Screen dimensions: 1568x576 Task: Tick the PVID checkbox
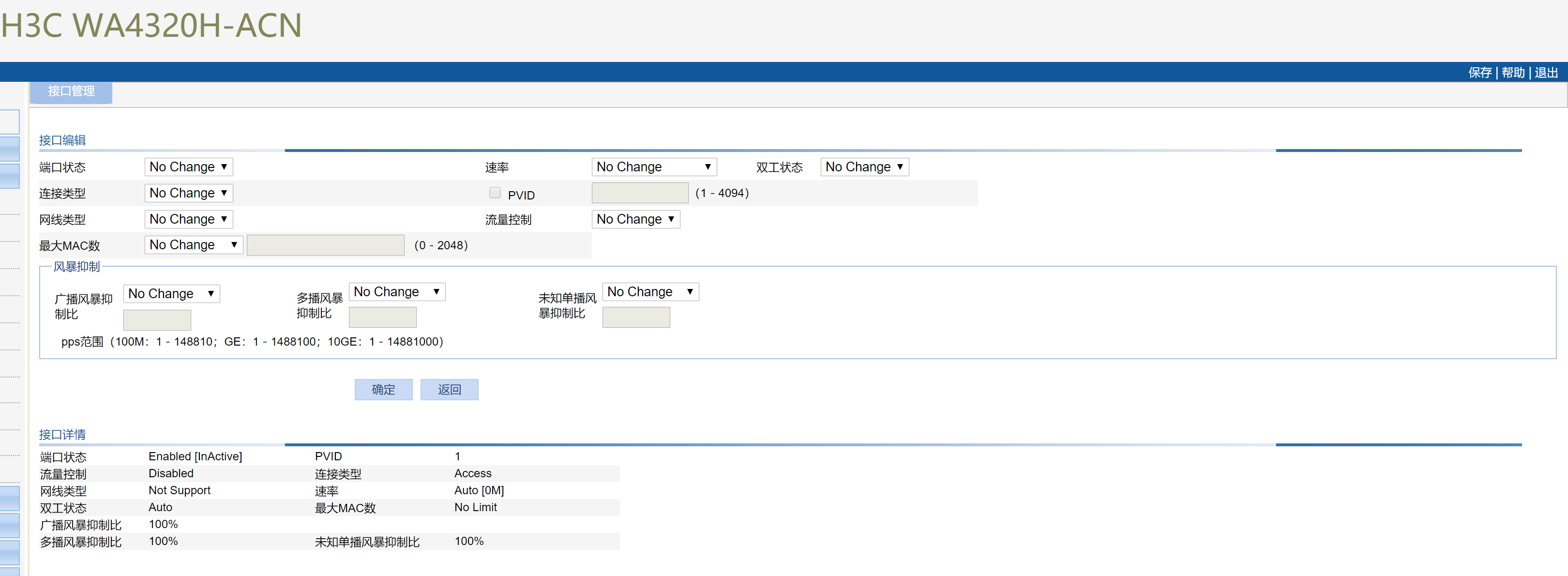(495, 193)
